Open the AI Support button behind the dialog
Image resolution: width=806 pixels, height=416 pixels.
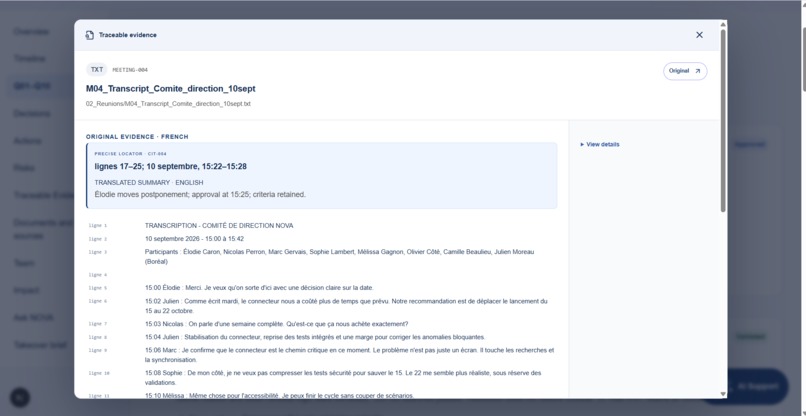(757, 387)
